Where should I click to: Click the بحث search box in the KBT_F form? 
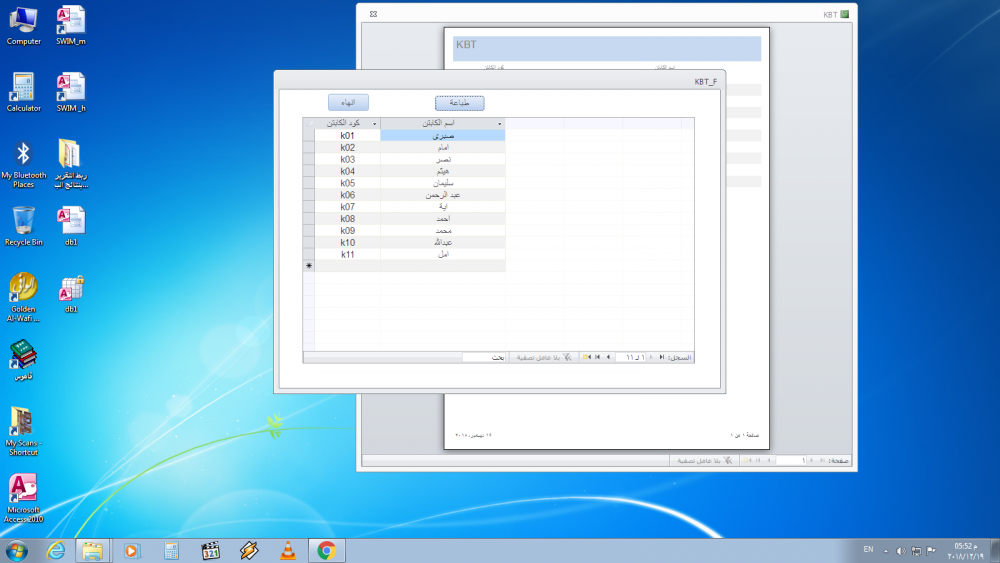pyautogui.click(x=485, y=357)
